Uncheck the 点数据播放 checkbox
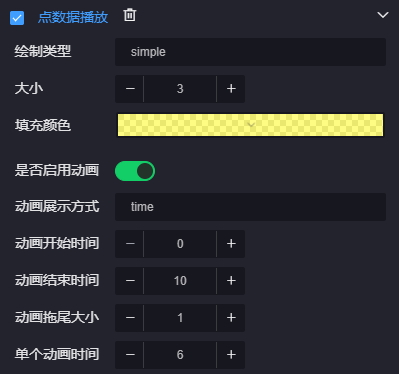 pyautogui.click(x=17, y=18)
